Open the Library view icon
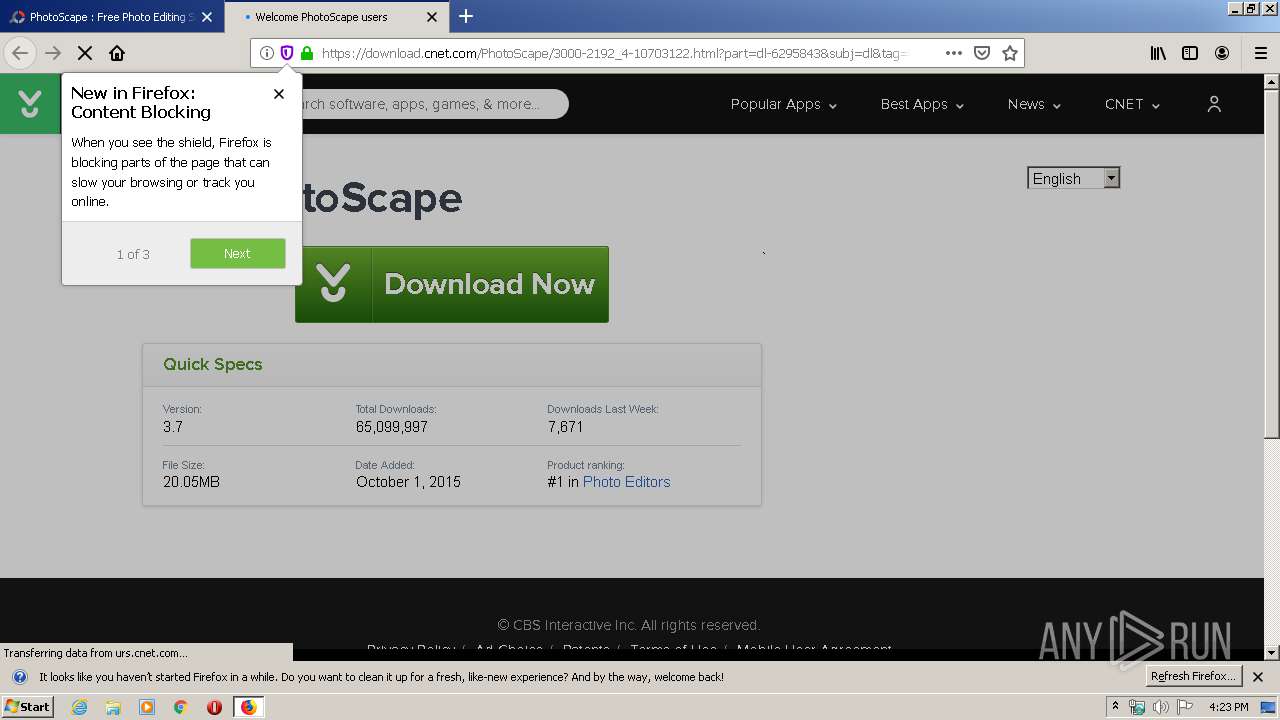1280x720 pixels. 1158,53
